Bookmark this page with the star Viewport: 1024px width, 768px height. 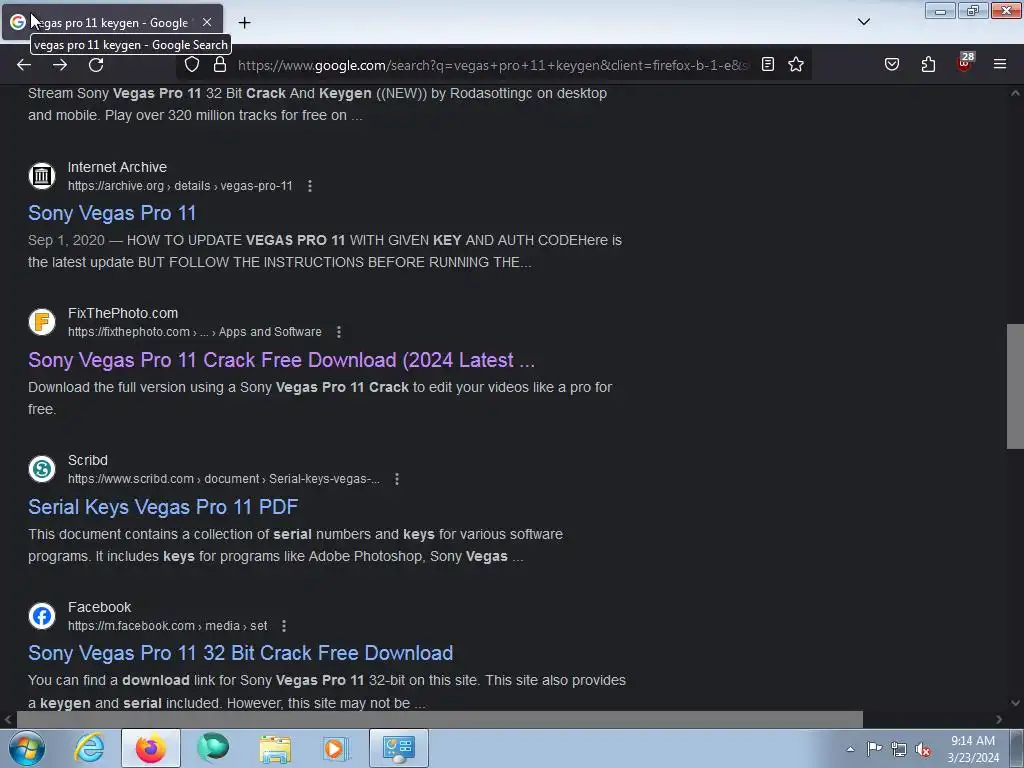[x=795, y=64]
